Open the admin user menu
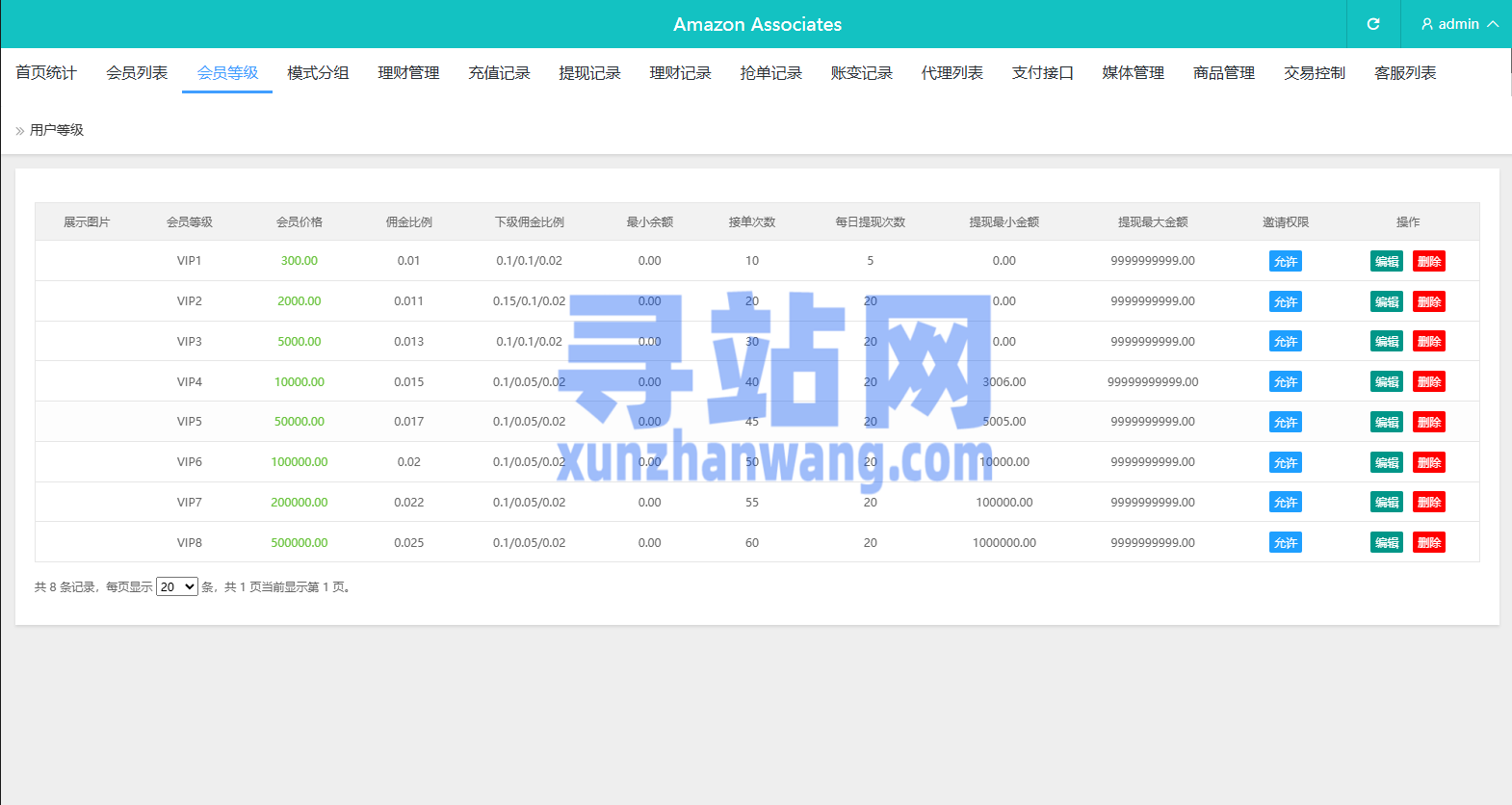This screenshot has height=805, width=1512. click(1459, 24)
